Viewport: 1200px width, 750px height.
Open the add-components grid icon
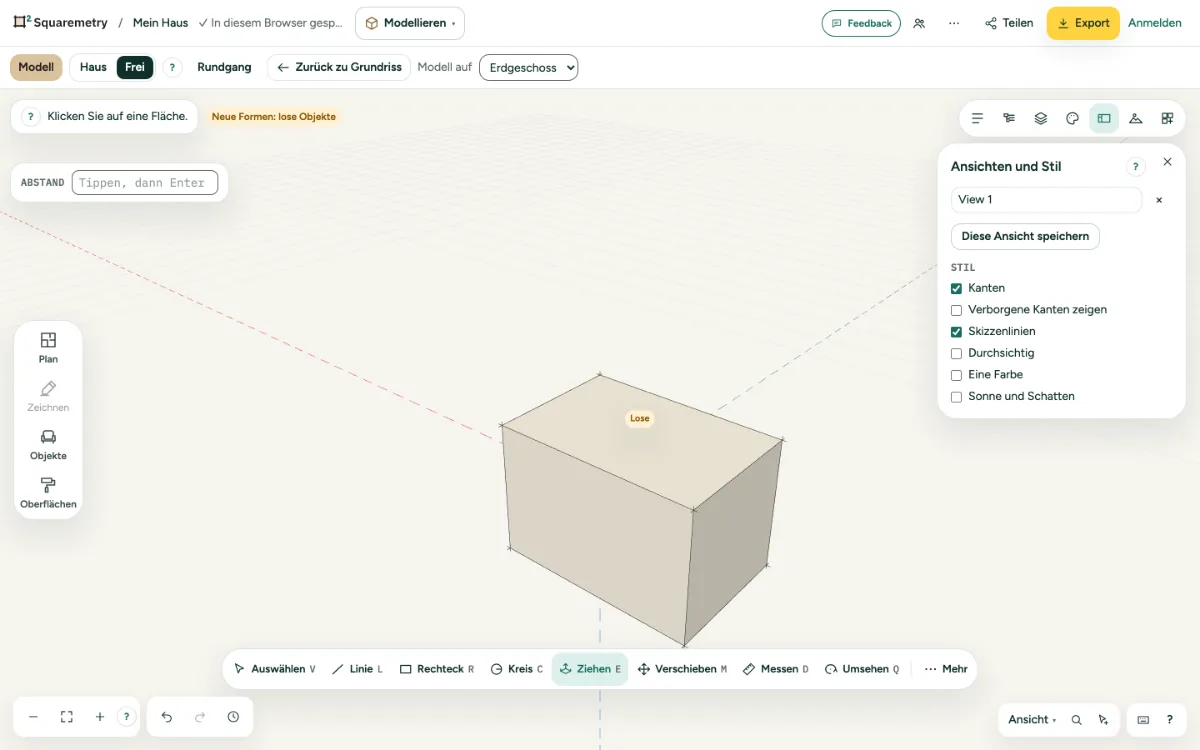point(1167,118)
